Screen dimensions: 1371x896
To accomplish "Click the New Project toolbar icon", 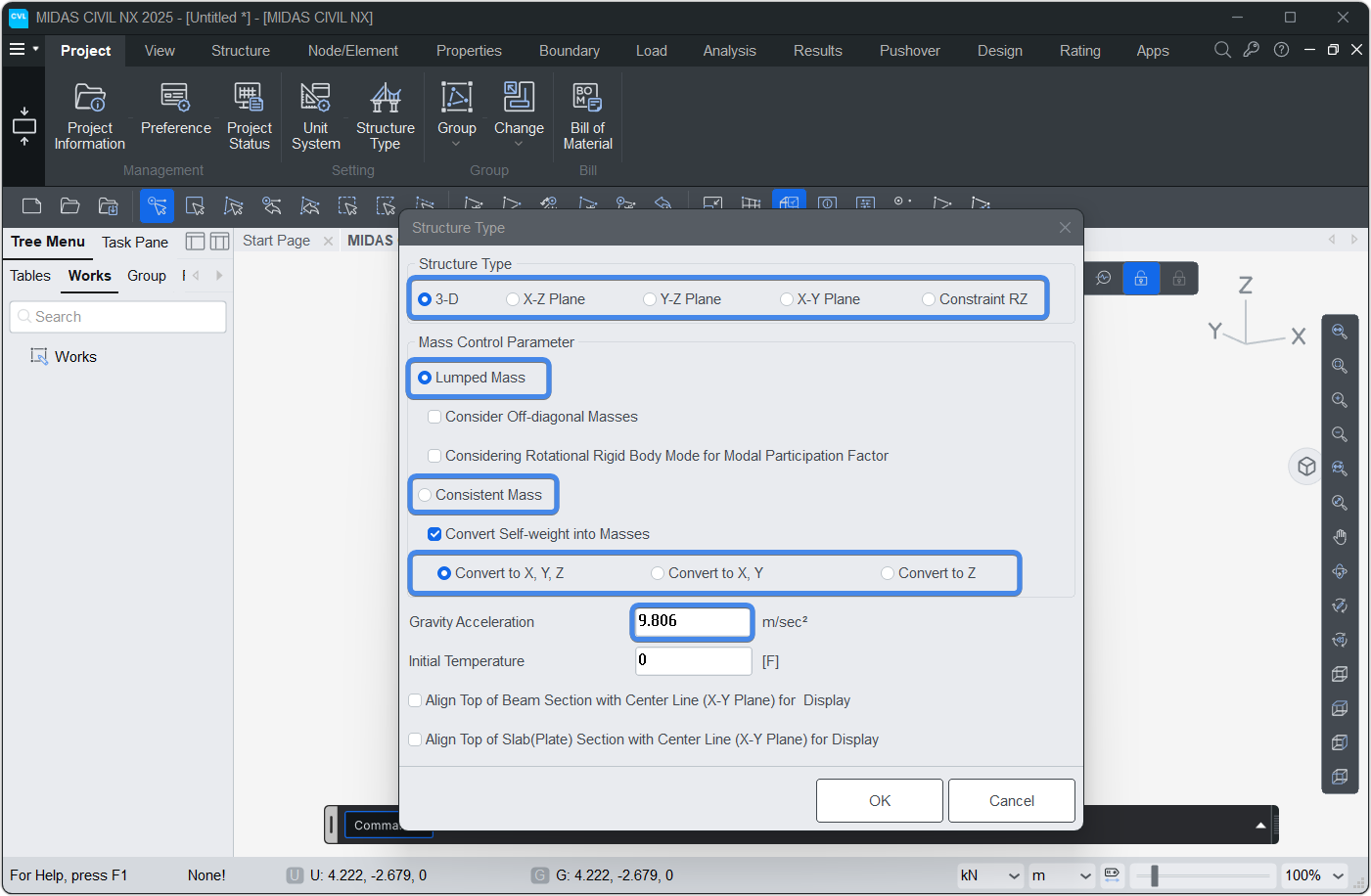I will [31, 205].
